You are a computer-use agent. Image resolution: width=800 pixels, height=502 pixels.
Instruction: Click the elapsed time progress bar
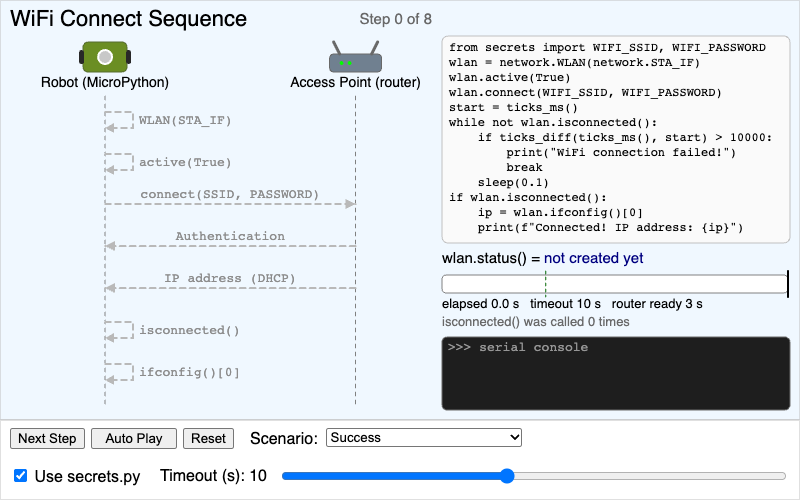pyautogui.click(x=615, y=284)
